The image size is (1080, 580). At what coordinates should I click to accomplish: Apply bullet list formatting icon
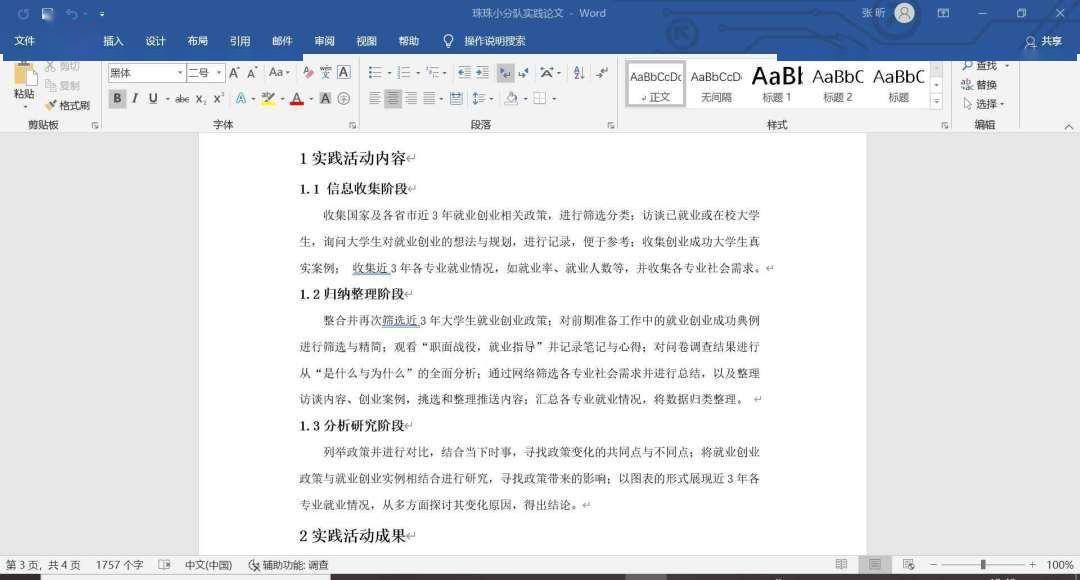pos(375,72)
